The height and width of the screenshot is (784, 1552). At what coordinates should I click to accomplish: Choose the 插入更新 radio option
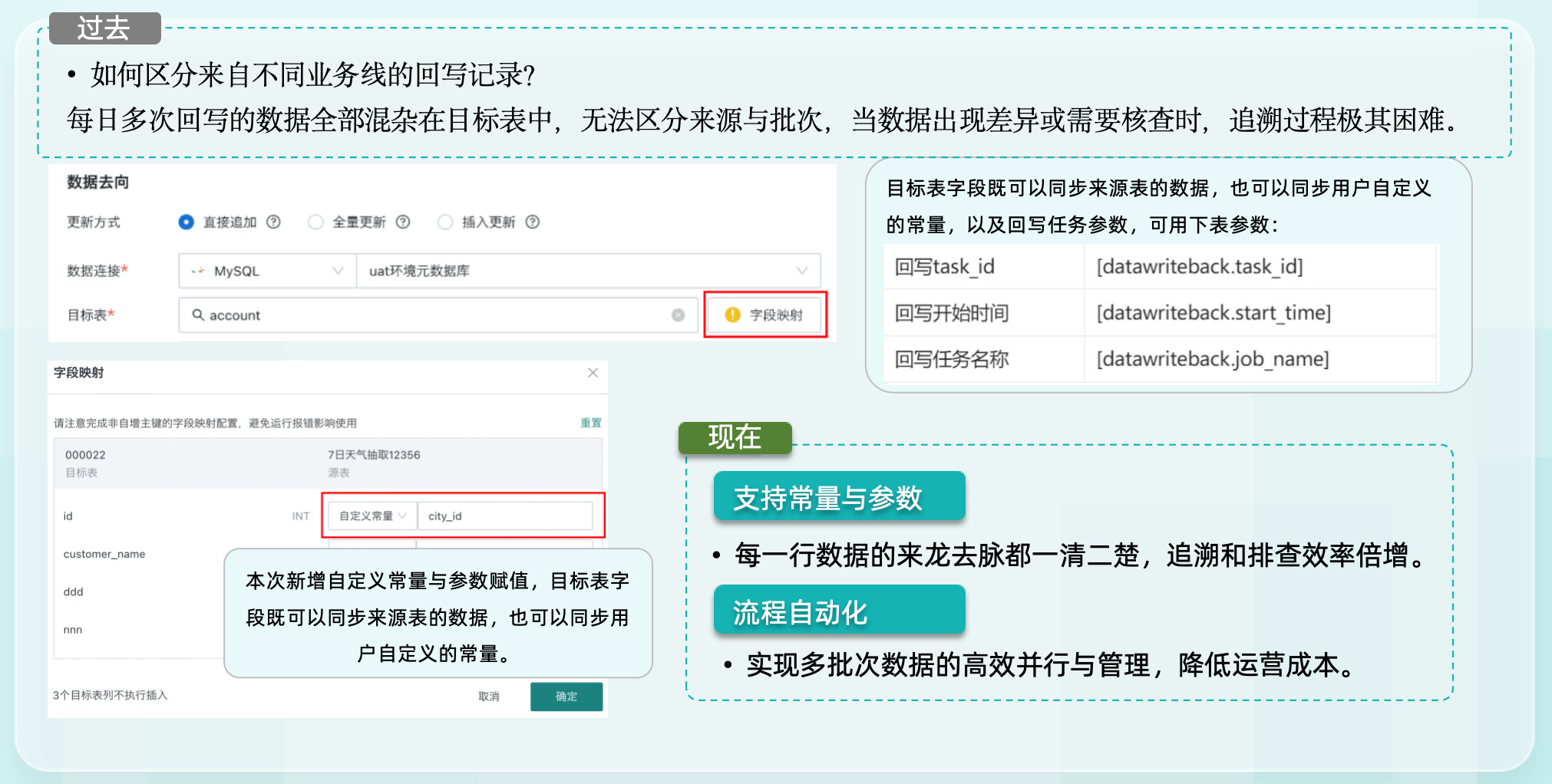coord(445,222)
